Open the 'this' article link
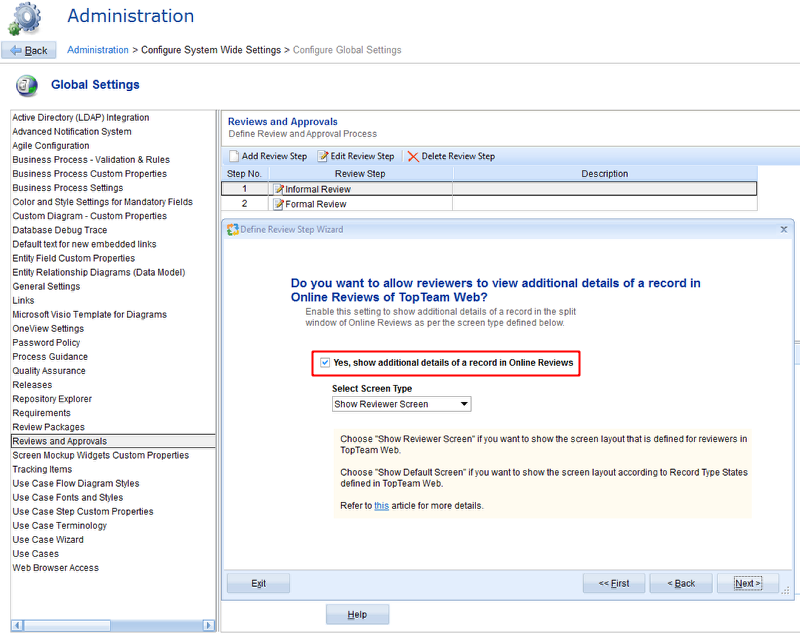800x634 pixels. click(381, 506)
